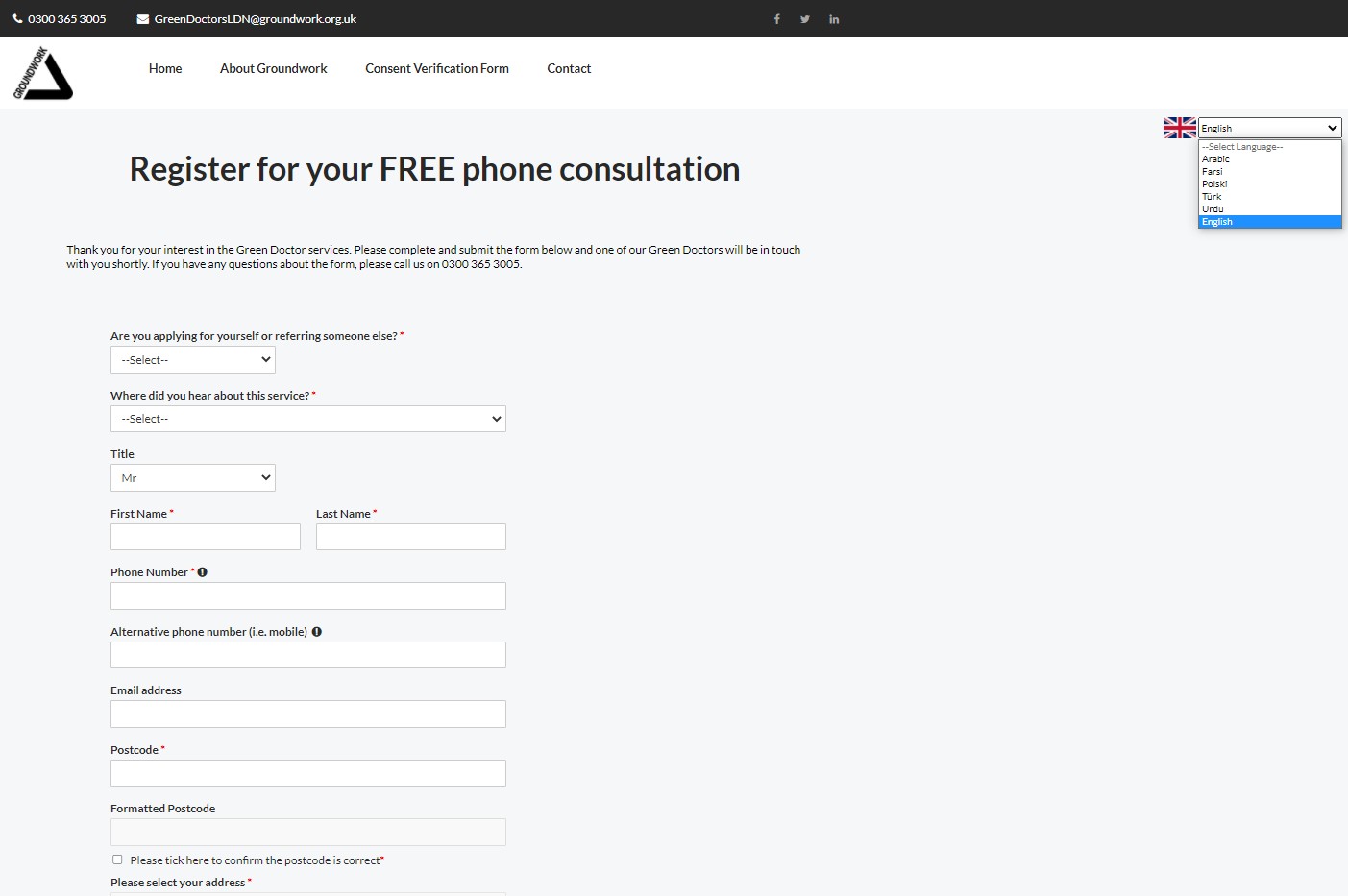Click the Facebook icon in top bar
The image size is (1348, 896).
(x=776, y=19)
